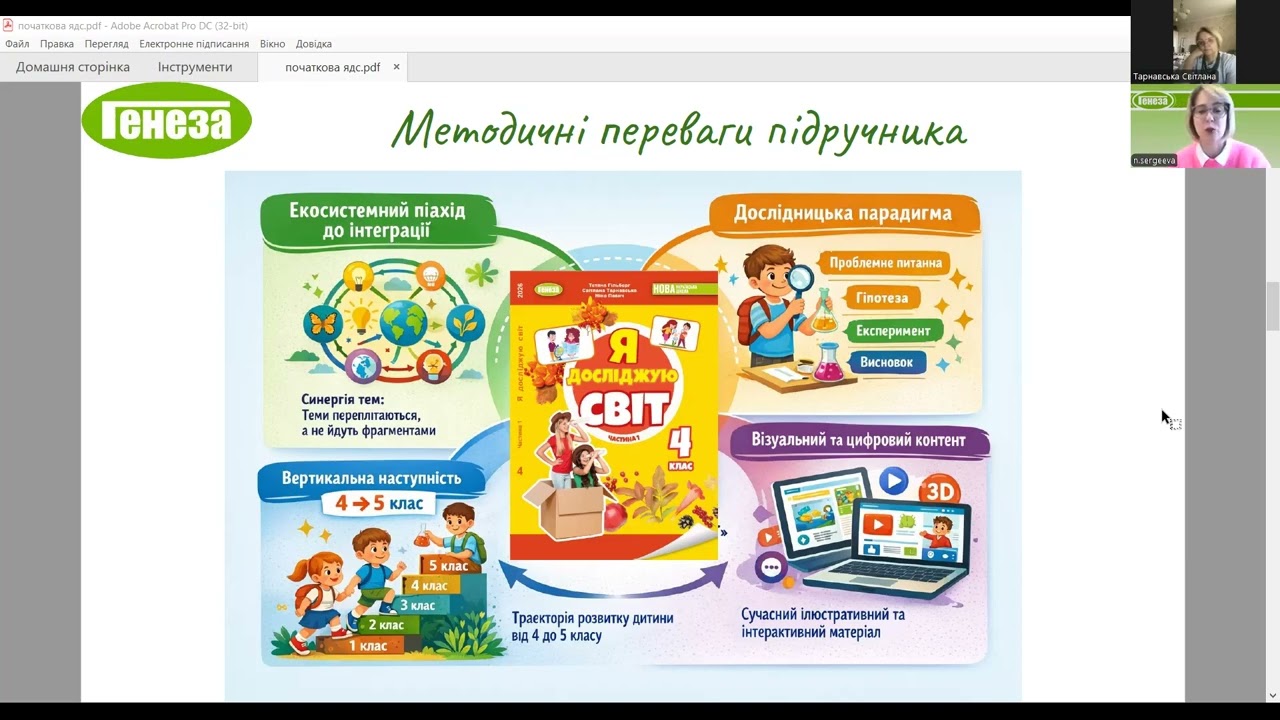Click the globe icon in ecosystem diagram
Image resolution: width=1280 pixels, height=720 pixels.
pos(403,323)
